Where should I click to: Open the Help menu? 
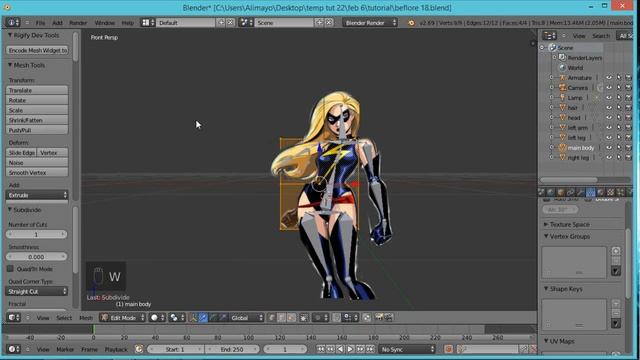pyautogui.click(x=128, y=23)
